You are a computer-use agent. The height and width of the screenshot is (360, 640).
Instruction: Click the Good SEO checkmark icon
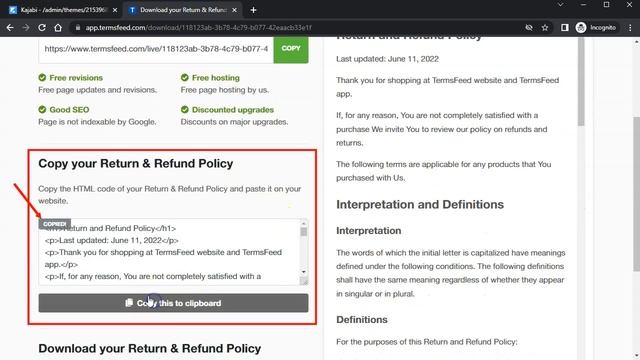point(42,109)
